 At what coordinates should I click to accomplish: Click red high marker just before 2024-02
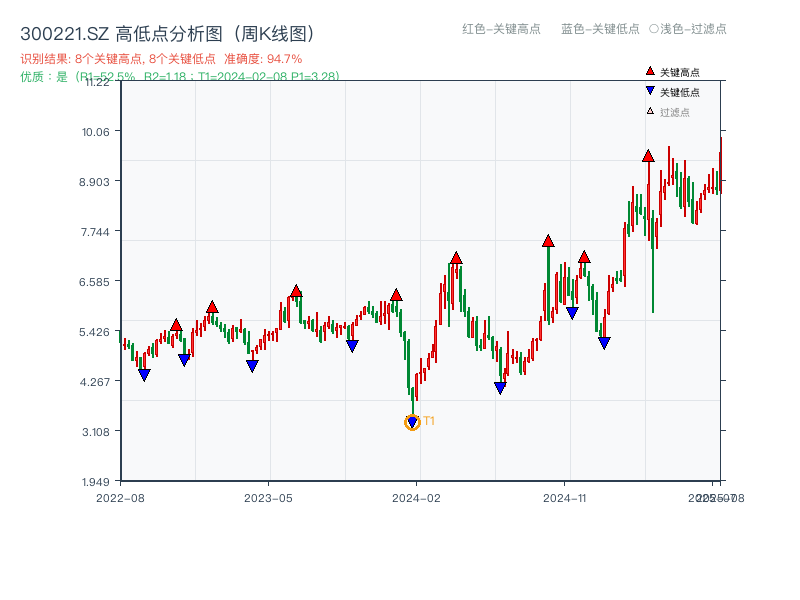tap(396, 295)
